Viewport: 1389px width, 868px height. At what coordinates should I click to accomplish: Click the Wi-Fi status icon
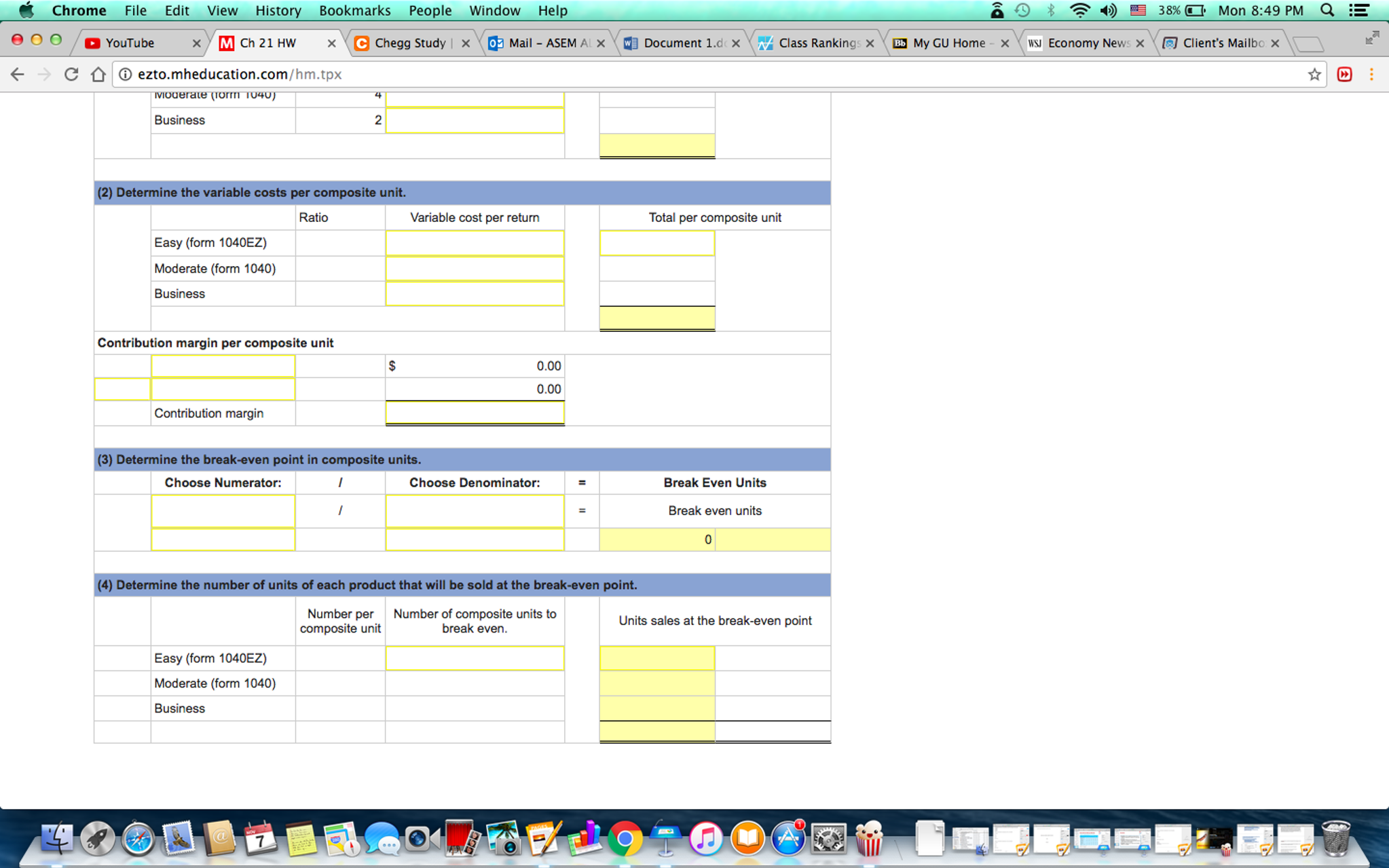(x=1079, y=10)
